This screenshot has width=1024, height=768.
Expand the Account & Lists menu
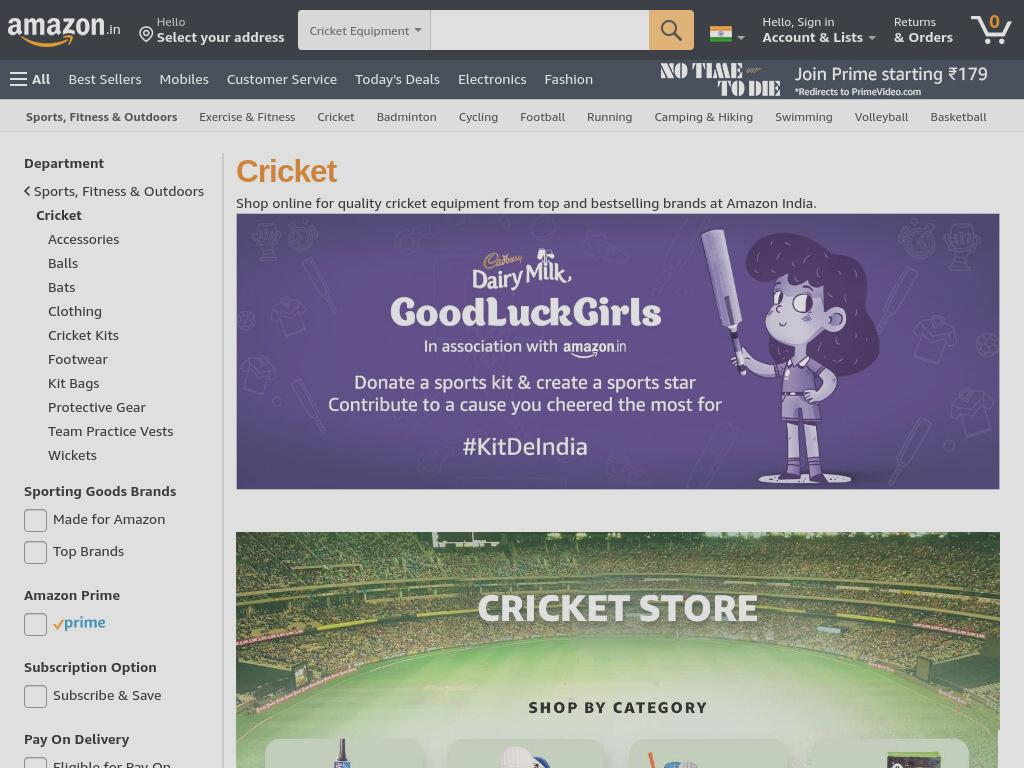[818, 30]
